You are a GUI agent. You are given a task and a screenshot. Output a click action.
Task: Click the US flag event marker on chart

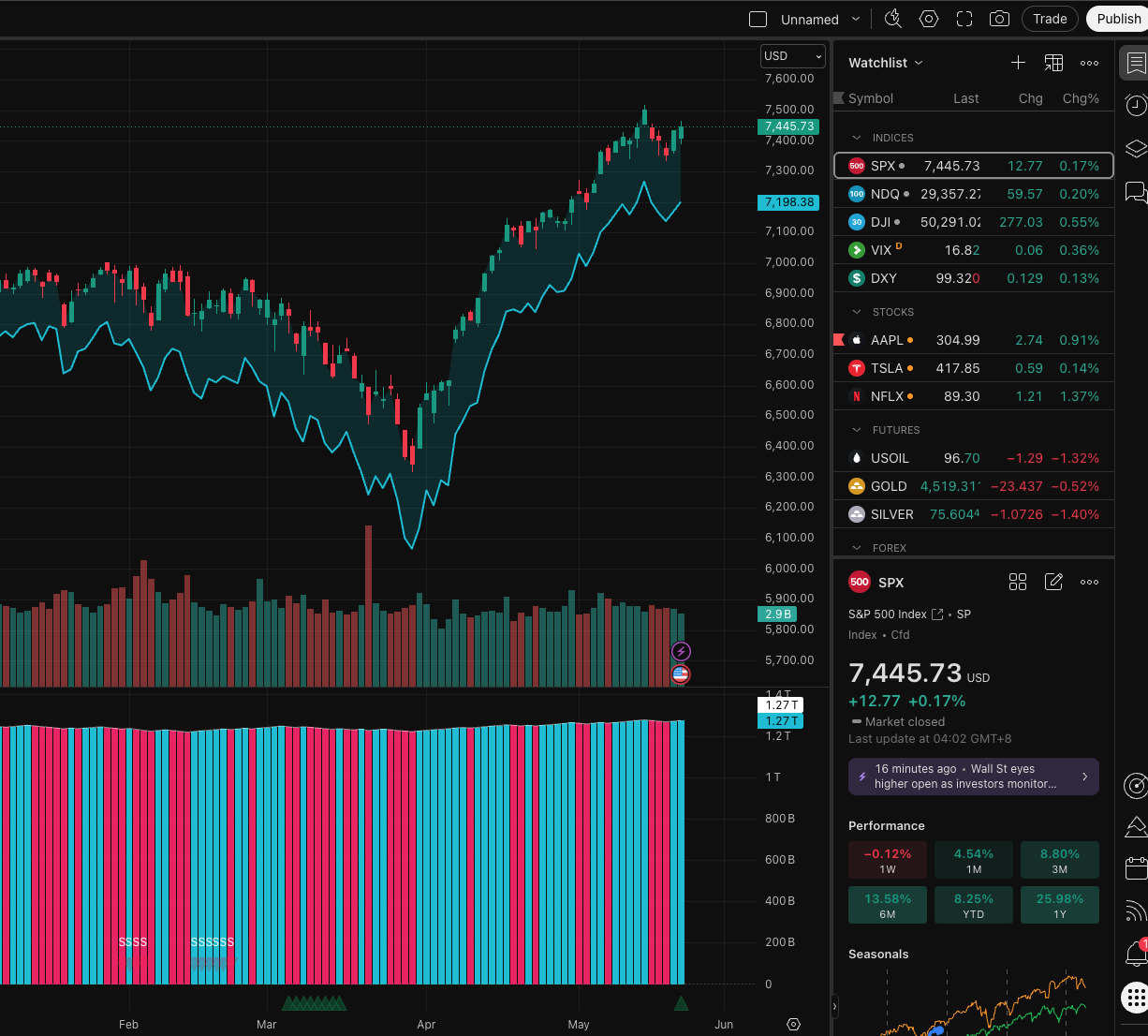(x=681, y=673)
